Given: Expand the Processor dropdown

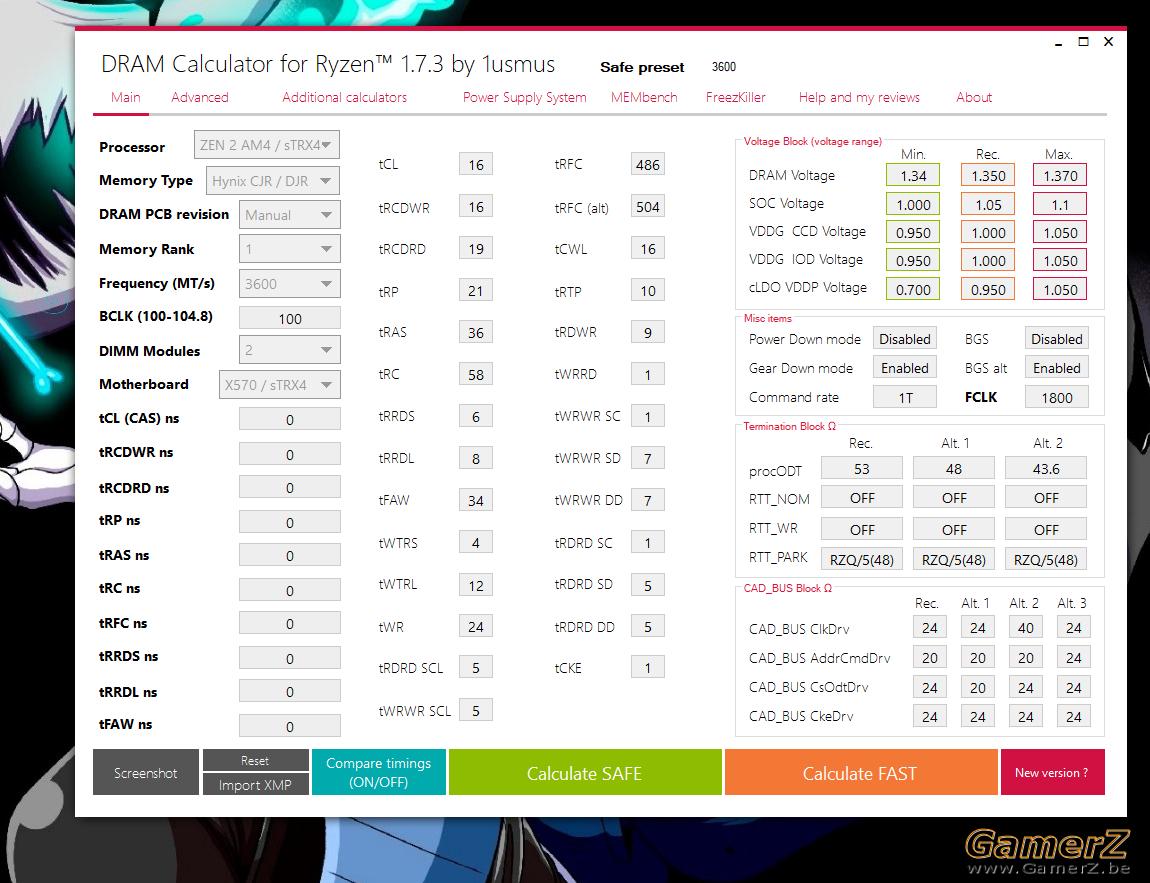Looking at the screenshot, I should click(x=267, y=145).
